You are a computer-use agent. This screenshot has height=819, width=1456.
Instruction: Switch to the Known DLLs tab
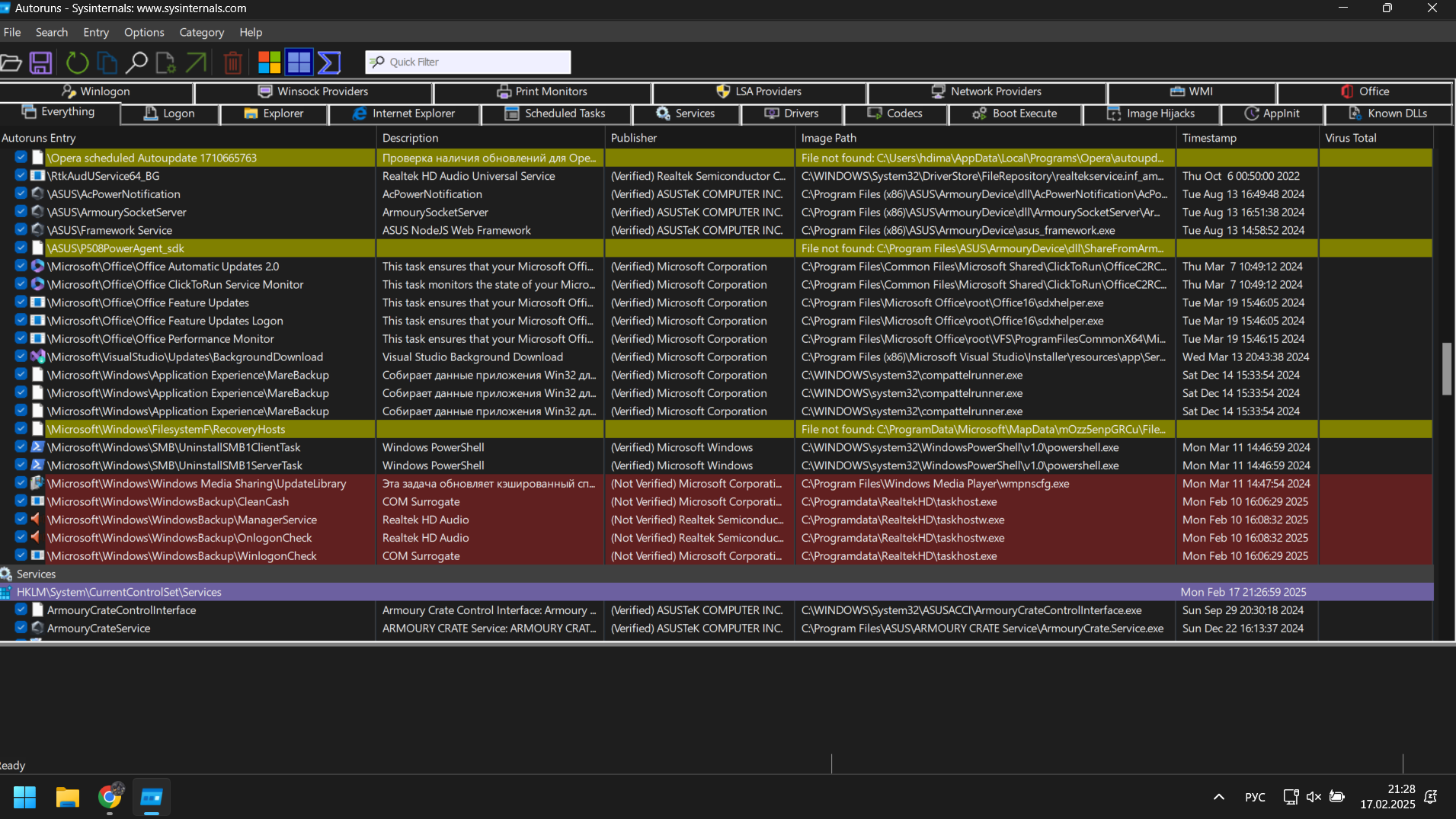point(1388,114)
